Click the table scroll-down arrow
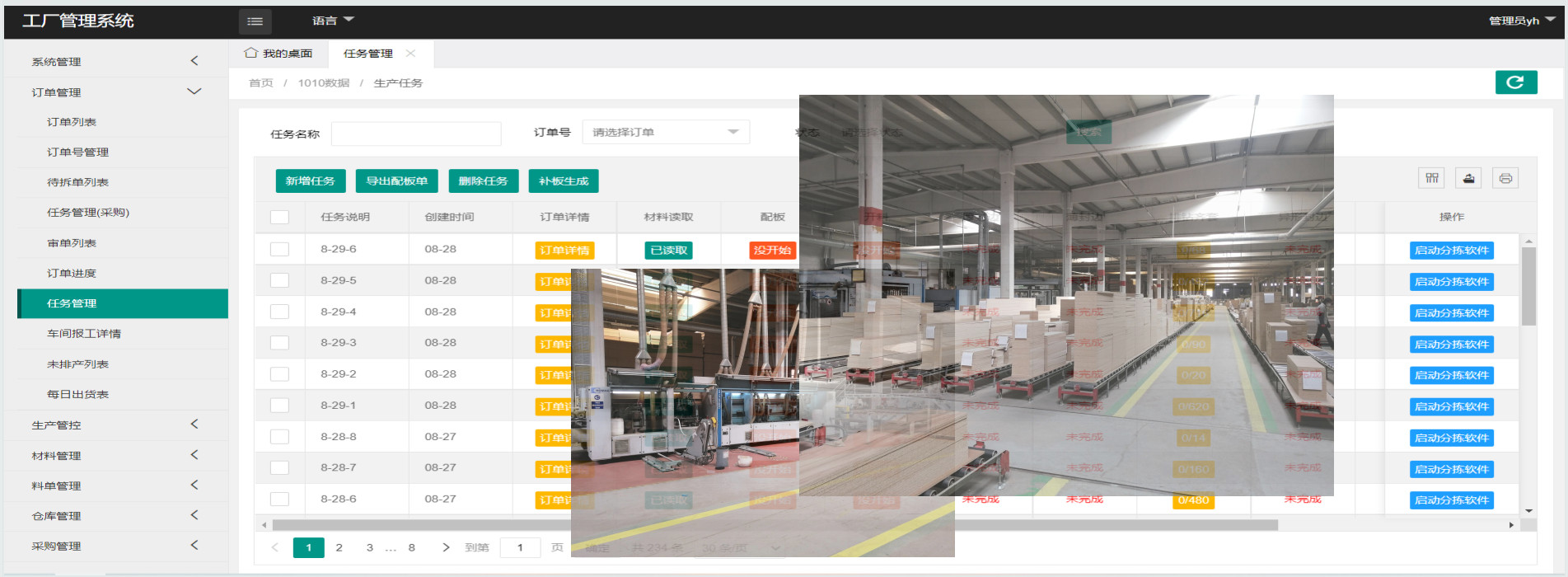The height and width of the screenshot is (577, 1568). pyautogui.click(x=1528, y=511)
